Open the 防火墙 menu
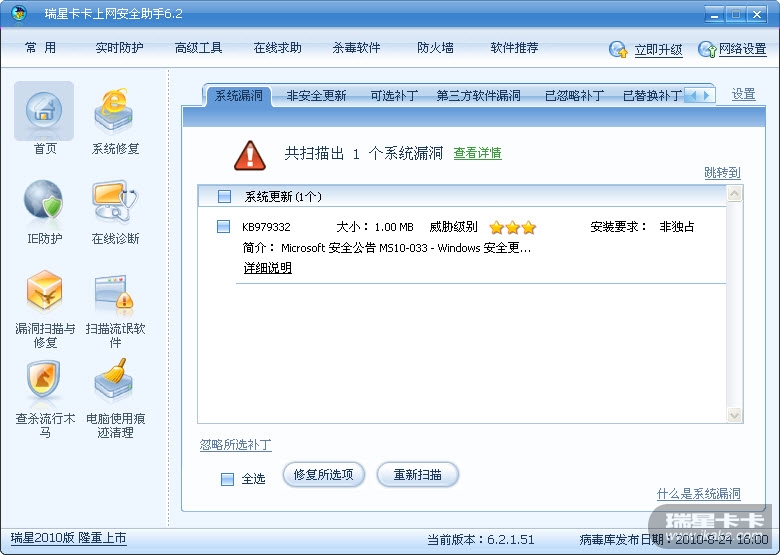The height and width of the screenshot is (555, 780). [435, 48]
